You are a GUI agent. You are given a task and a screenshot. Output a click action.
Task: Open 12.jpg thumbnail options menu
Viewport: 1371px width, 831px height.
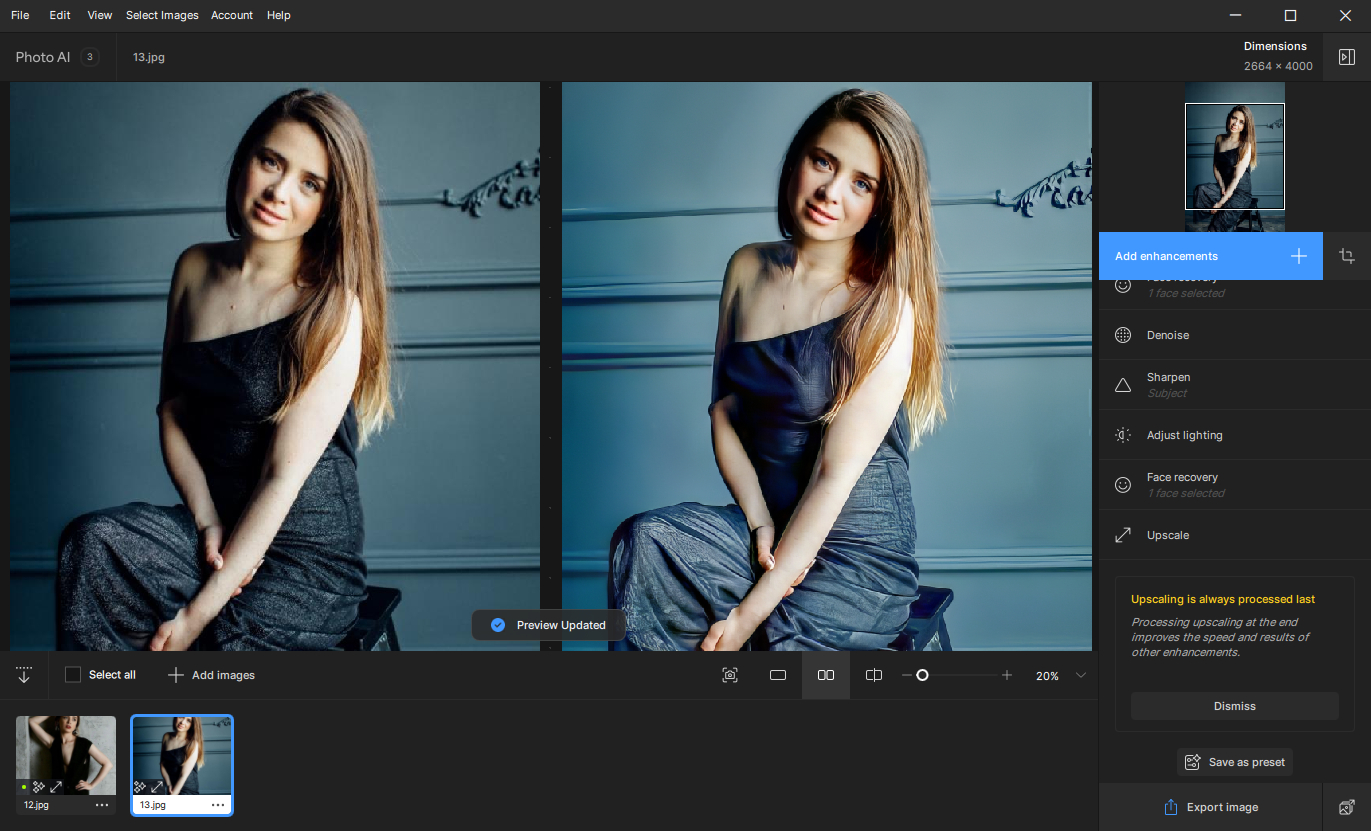[x=102, y=805]
